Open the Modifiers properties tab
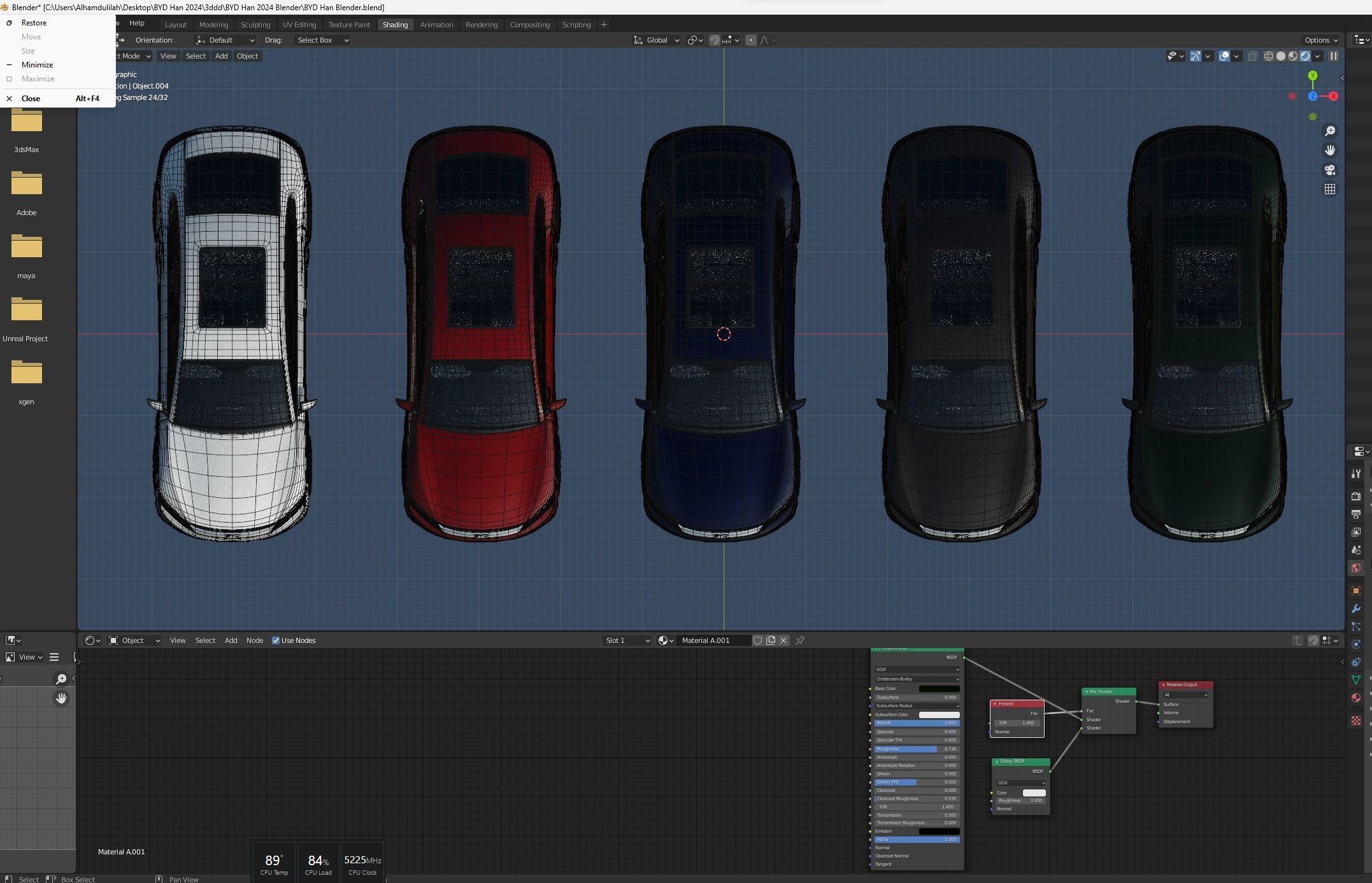 1355,609
